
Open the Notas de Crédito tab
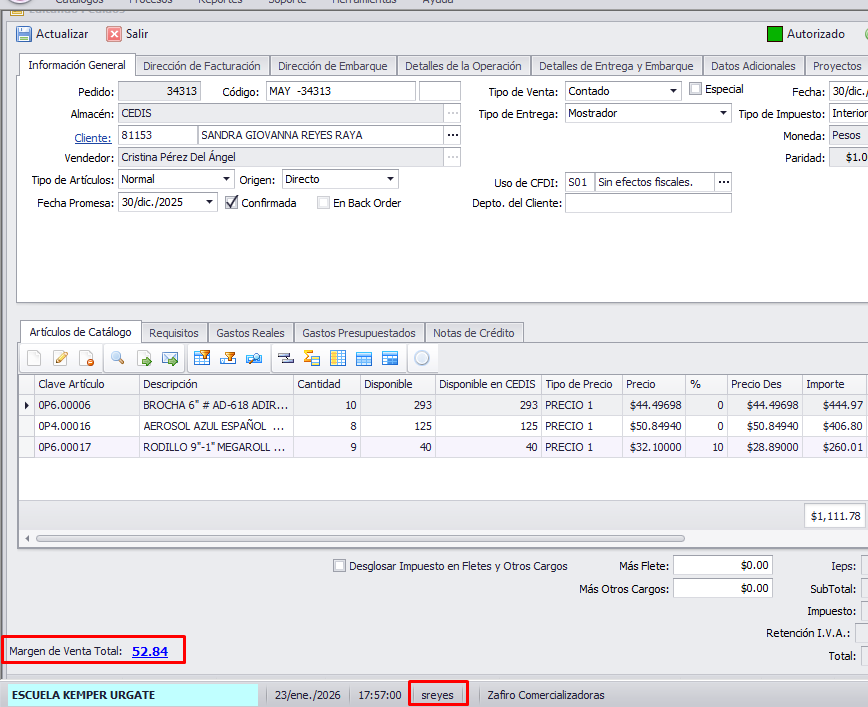(x=474, y=333)
